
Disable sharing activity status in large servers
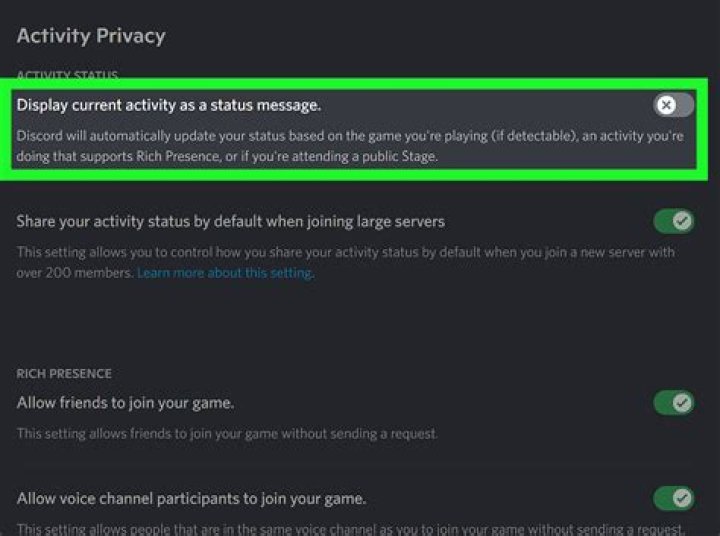coord(673,221)
